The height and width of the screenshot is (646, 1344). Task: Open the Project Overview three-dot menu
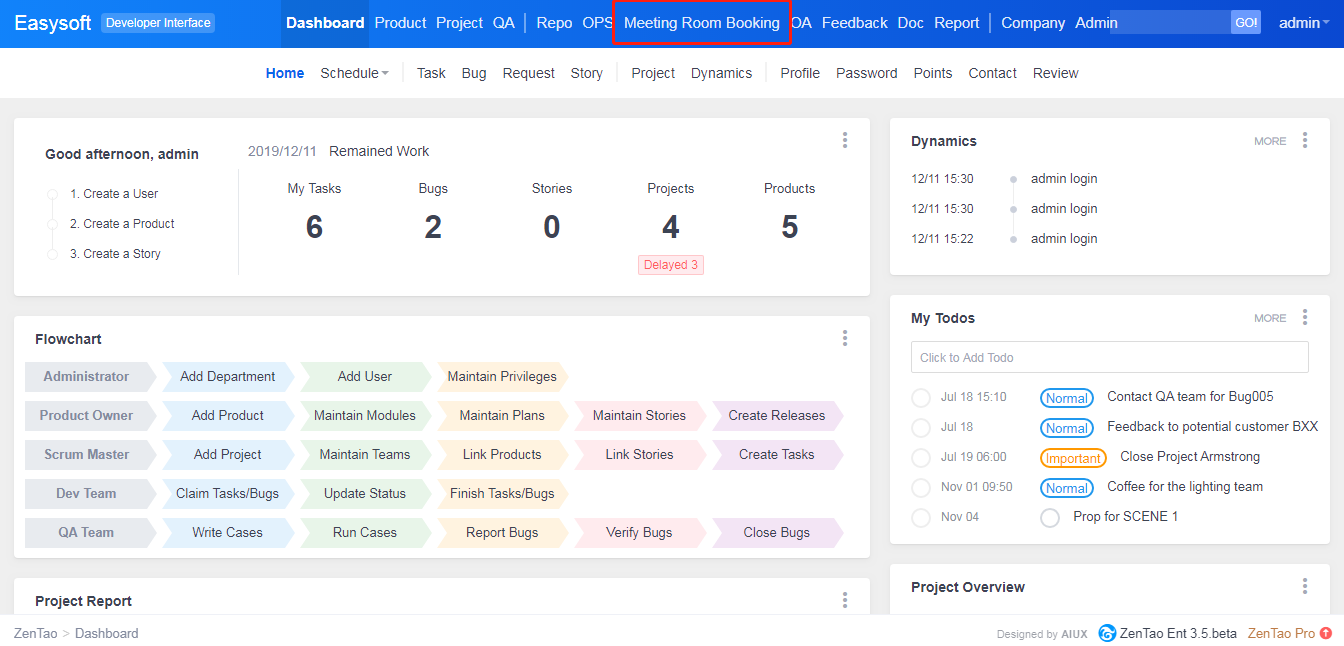pyautogui.click(x=1304, y=587)
